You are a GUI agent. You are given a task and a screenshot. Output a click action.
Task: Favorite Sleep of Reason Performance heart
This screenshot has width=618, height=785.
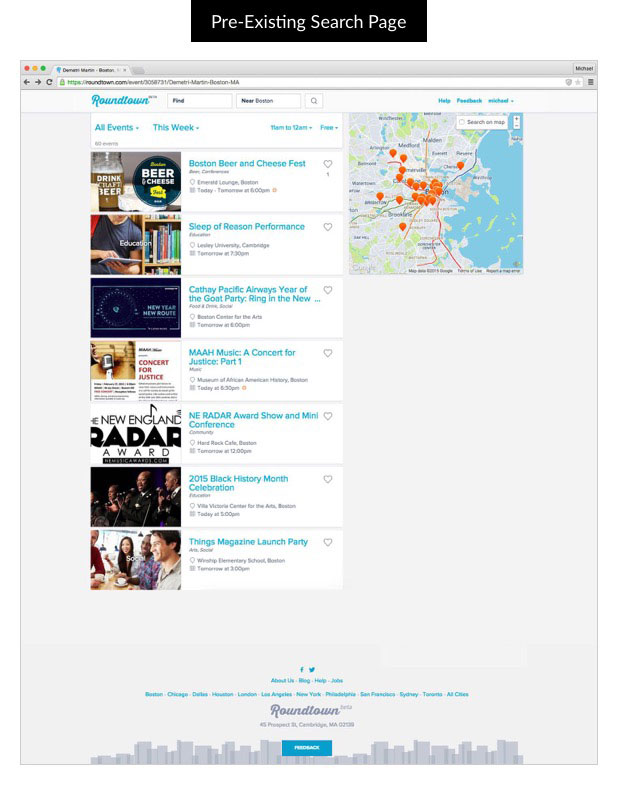(328, 227)
